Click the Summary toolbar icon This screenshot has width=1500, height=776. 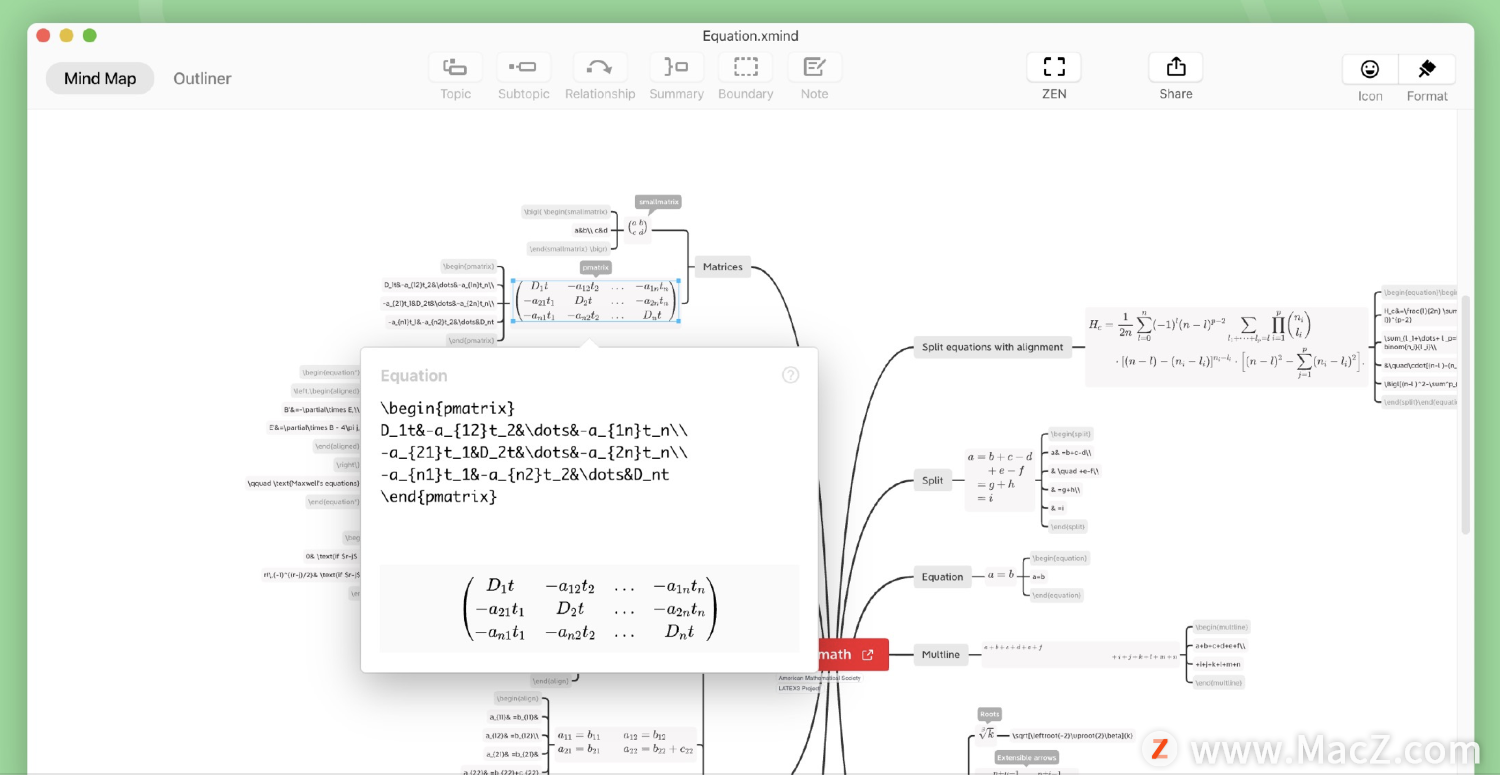coord(676,68)
